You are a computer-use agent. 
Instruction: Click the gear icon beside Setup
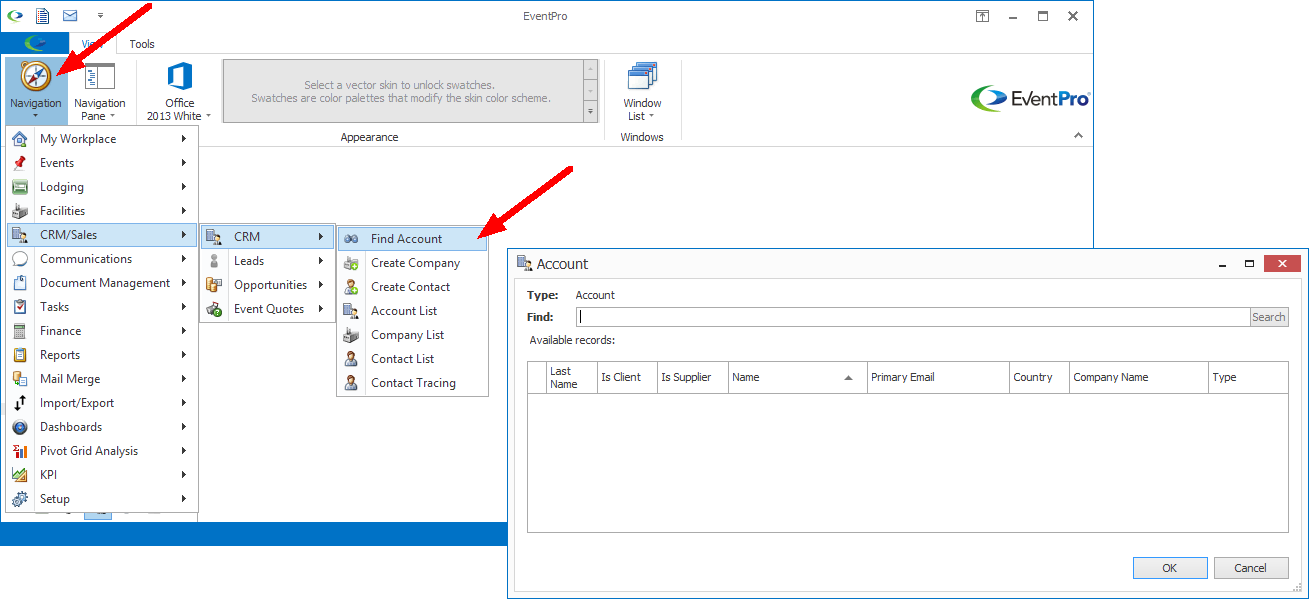(20, 499)
